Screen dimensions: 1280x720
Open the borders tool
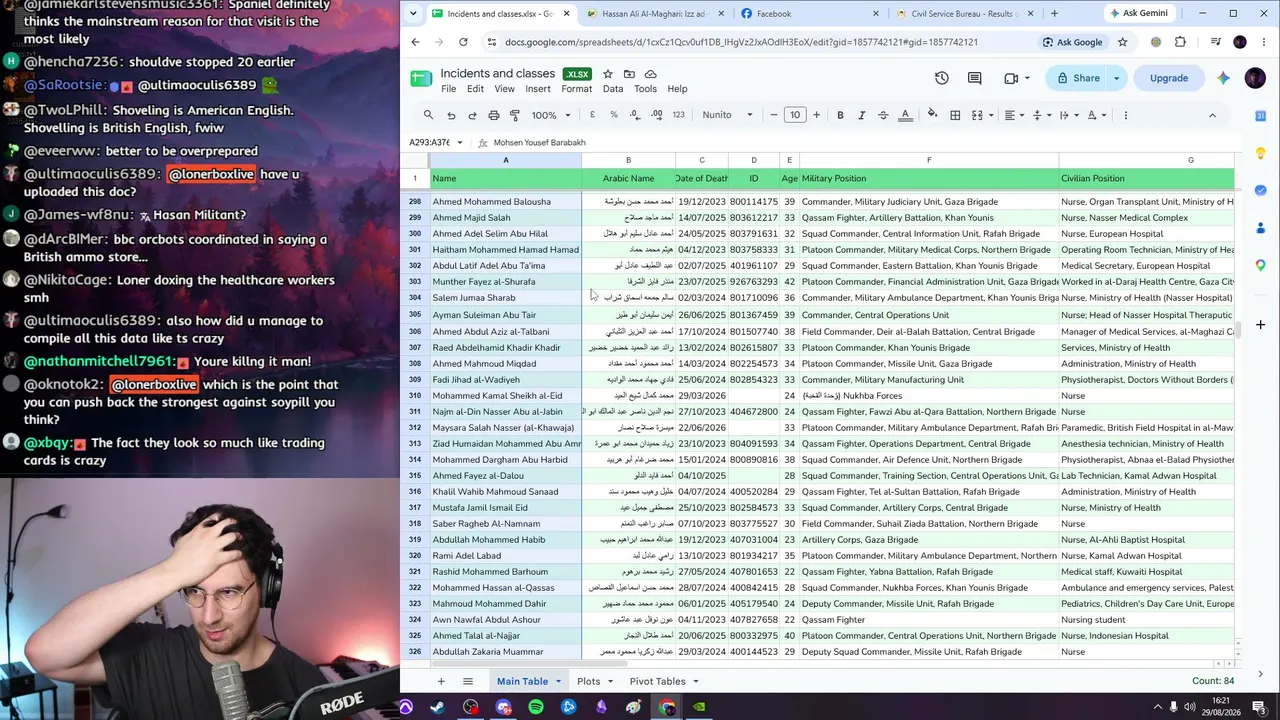[x=955, y=115]
